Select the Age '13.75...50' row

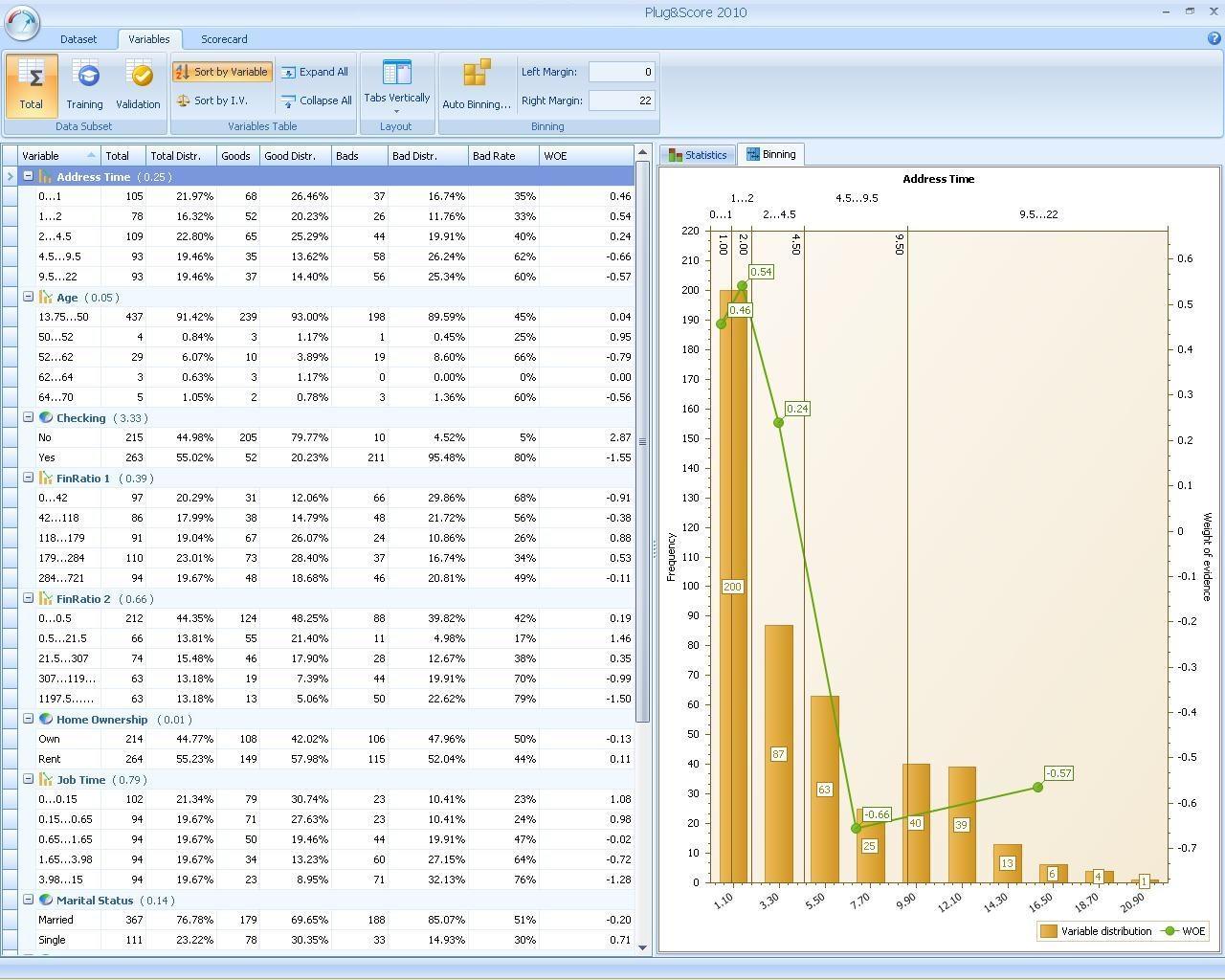[326, 317]
